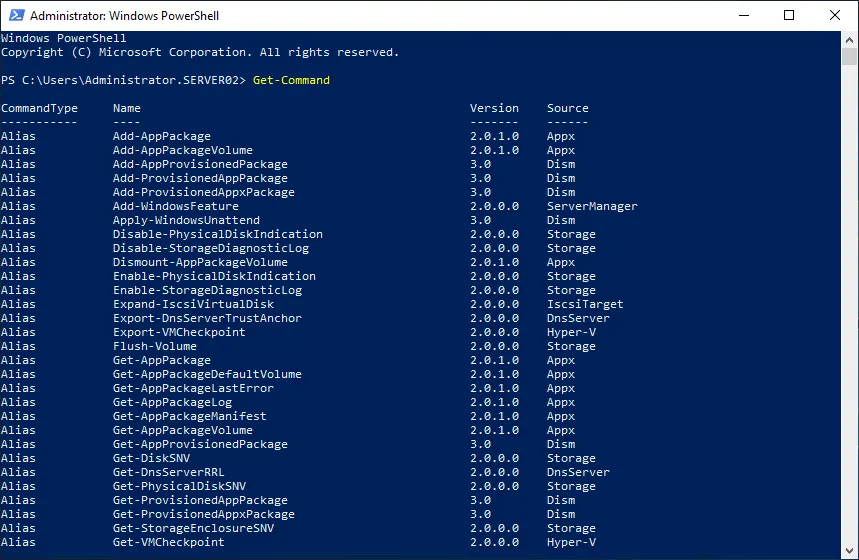Click the PowerShell icon in title bar

pos(15,15)
